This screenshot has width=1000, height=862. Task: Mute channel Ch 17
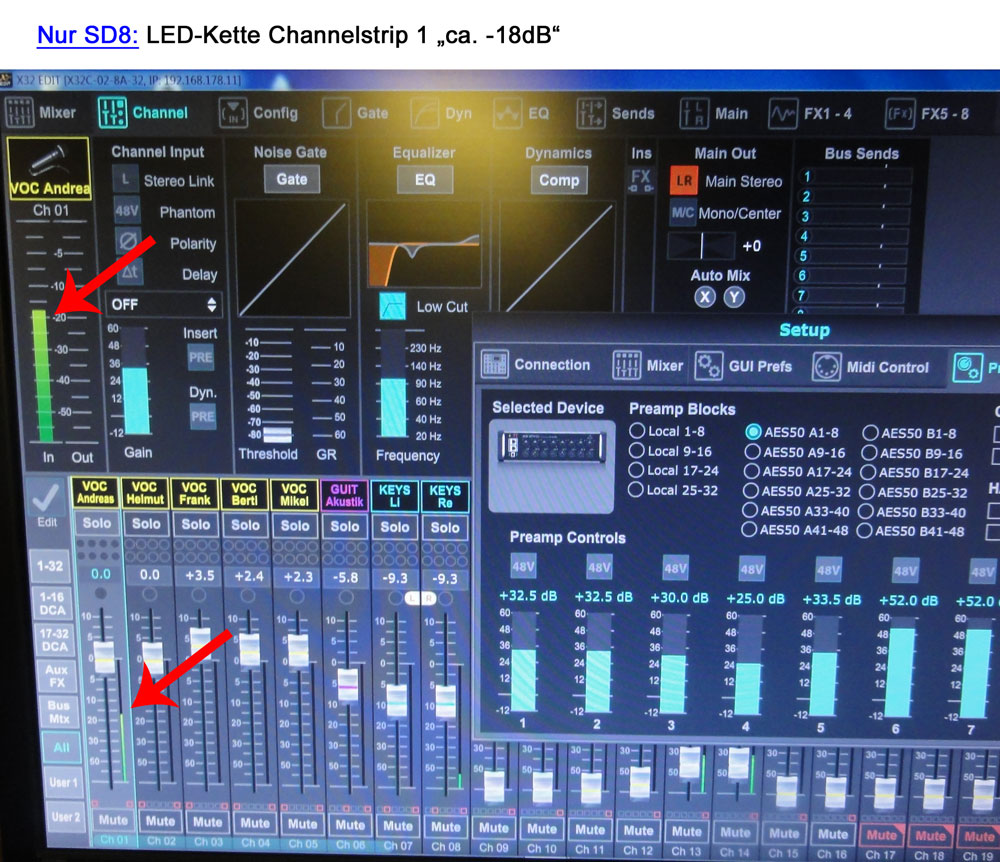(881, 835)
